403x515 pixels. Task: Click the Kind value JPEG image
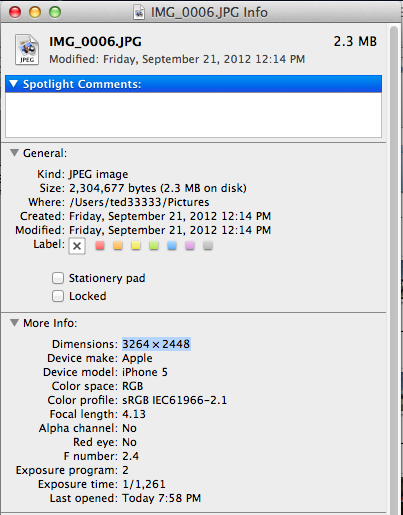click(x=99, y=174)
